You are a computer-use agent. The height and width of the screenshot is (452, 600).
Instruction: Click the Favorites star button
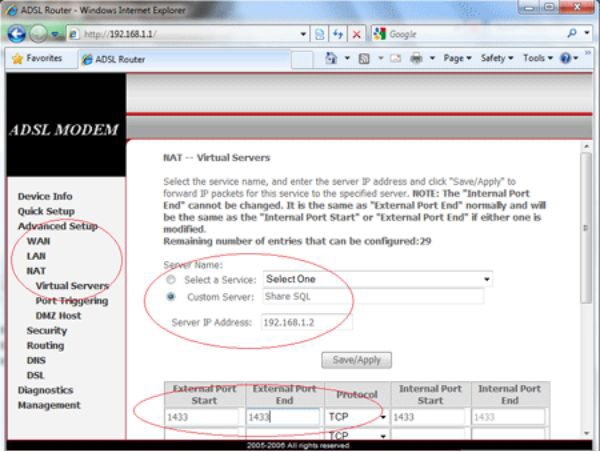[x=37, y=58]
